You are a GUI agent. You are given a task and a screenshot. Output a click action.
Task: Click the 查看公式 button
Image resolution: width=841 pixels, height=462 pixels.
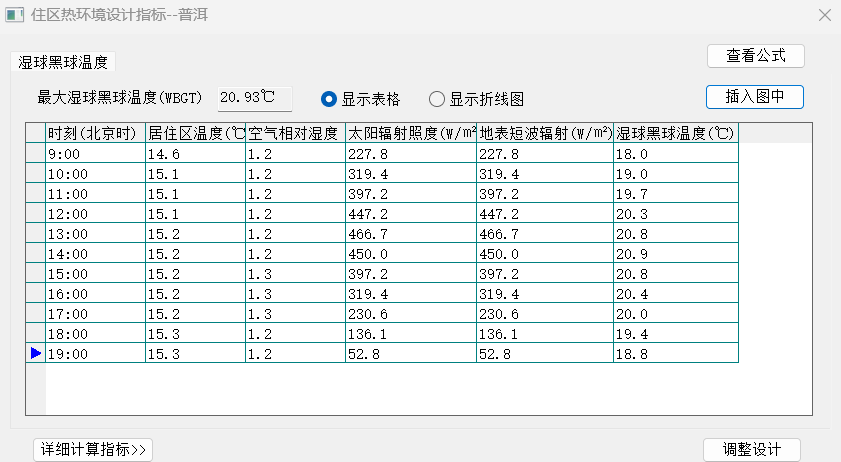[755, 56]
